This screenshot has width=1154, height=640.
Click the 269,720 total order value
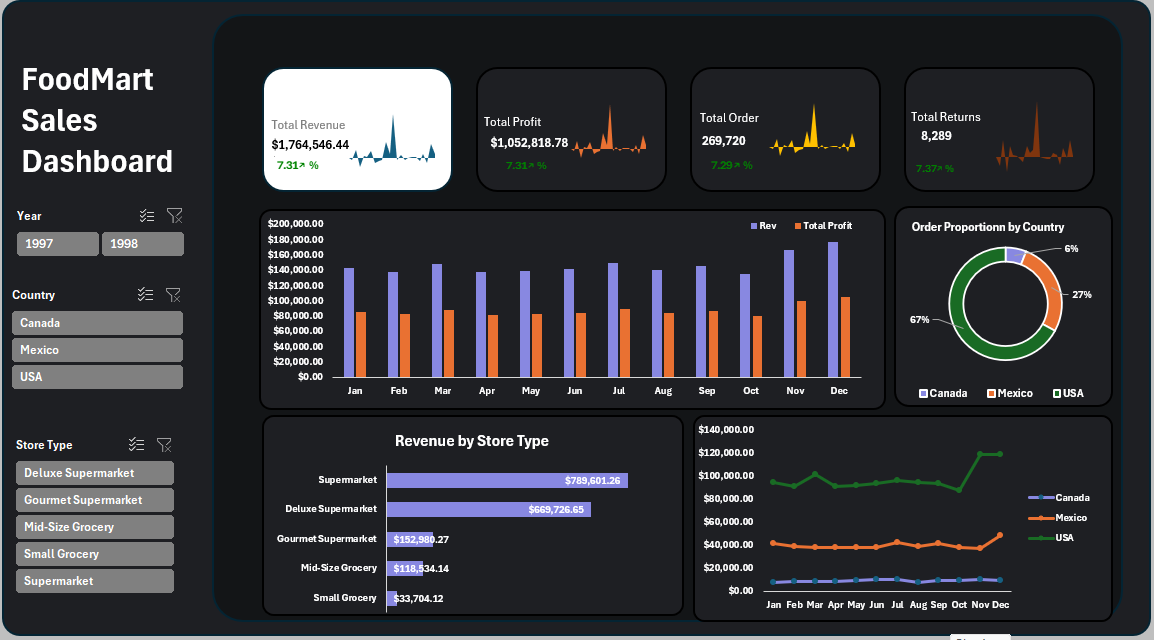[x=723, y=141]
